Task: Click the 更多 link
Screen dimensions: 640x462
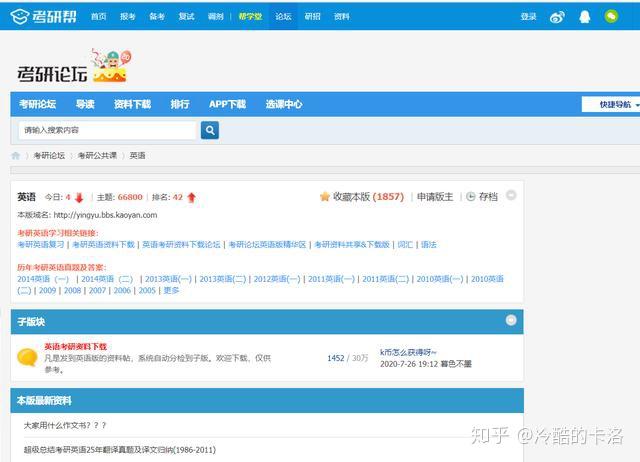Action: coord(171,290)
